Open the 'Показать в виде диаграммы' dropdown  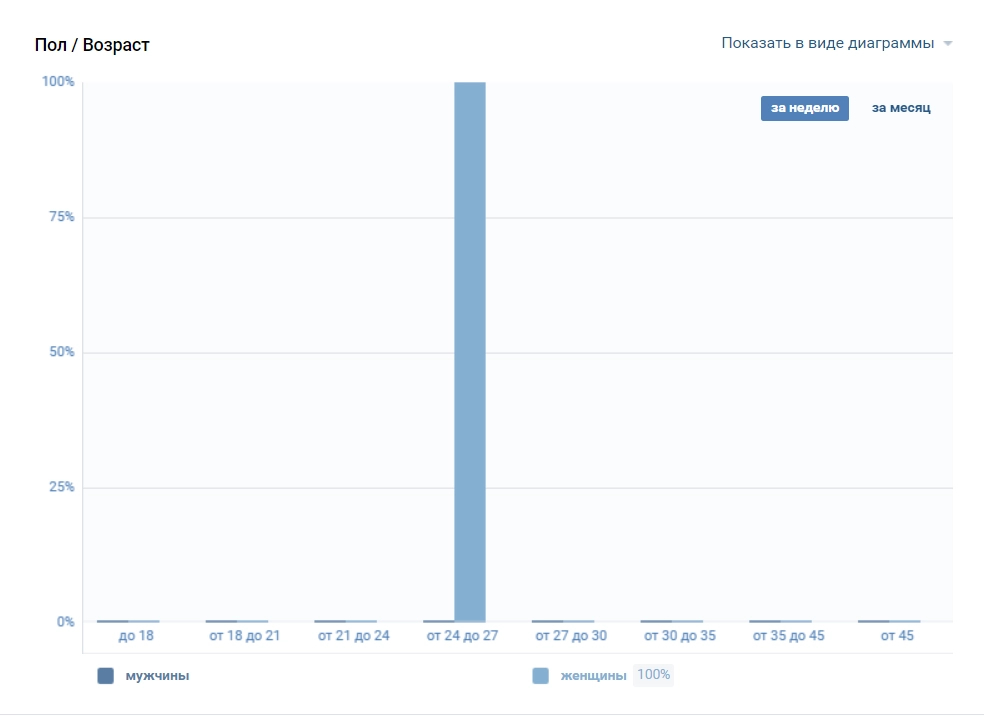827,43
